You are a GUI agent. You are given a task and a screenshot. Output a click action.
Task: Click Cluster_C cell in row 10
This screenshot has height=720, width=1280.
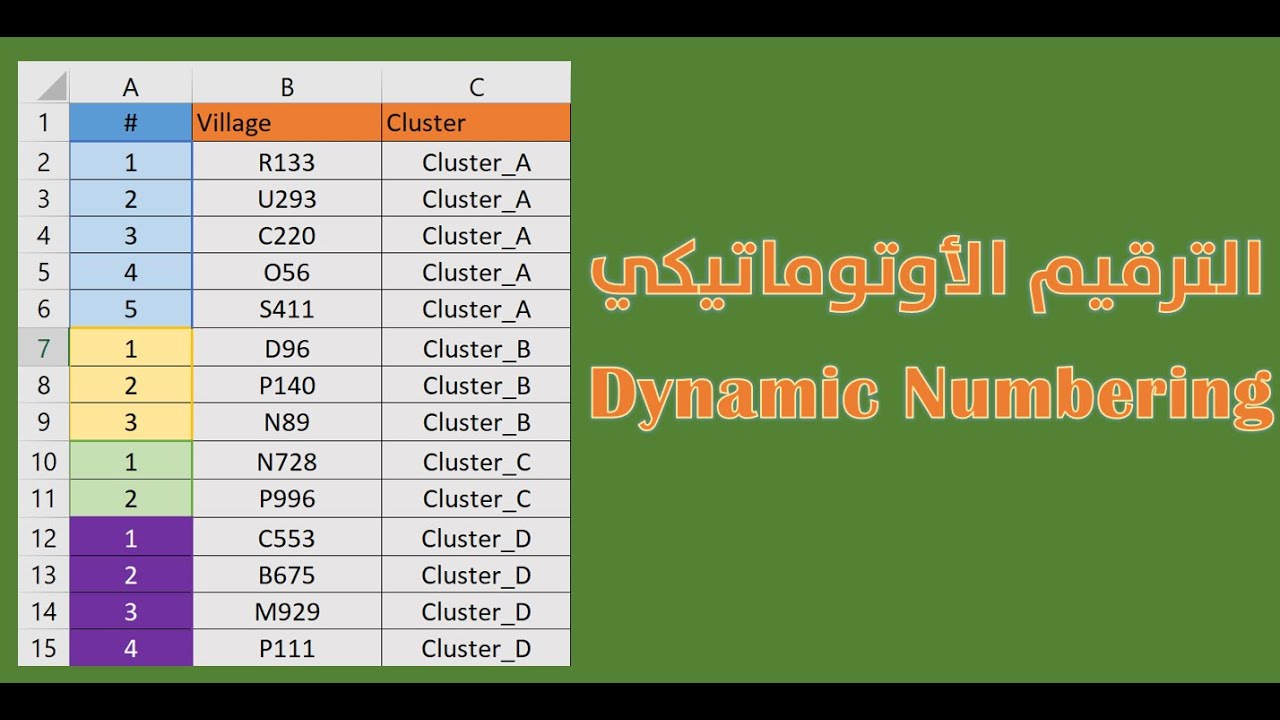coord(476,462)
